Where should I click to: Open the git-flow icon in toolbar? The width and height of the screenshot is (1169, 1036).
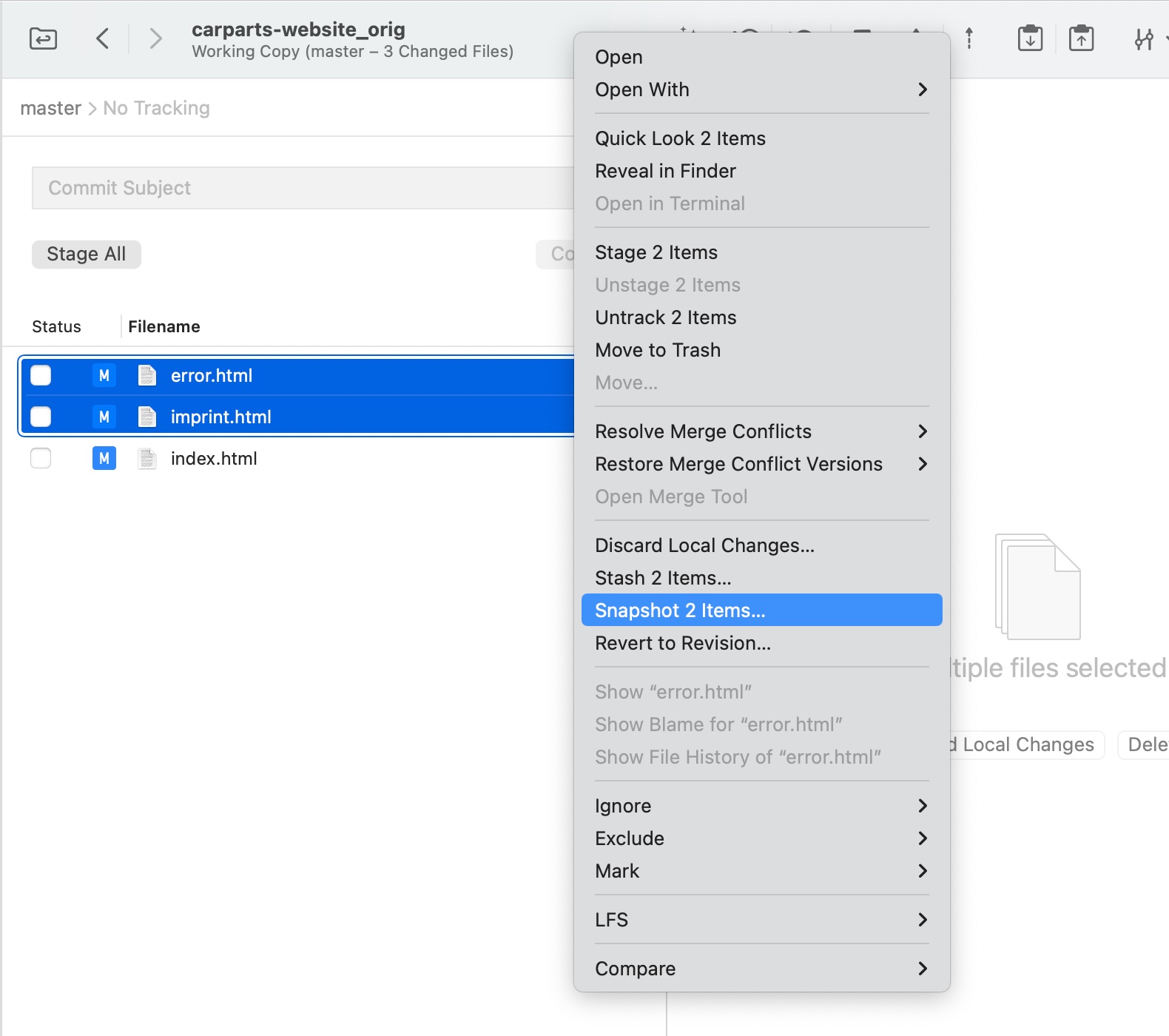1144,38
